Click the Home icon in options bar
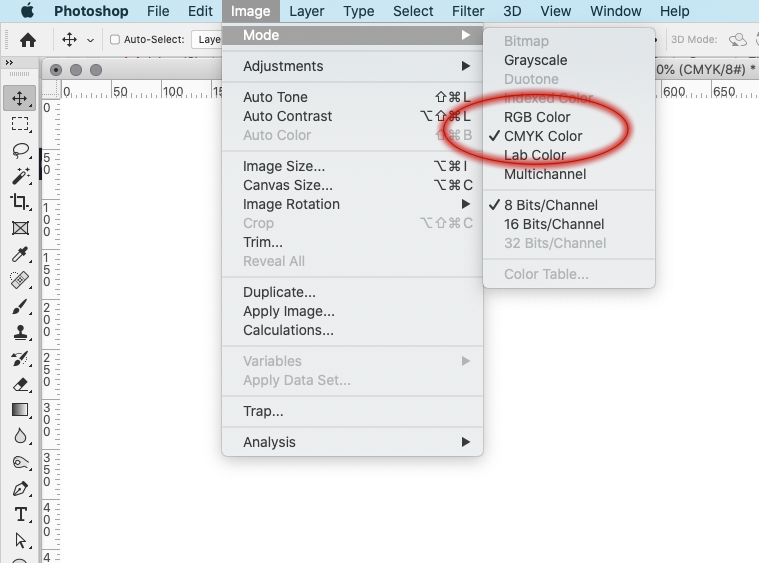The image size is (759, 563). tap(28, 40)
